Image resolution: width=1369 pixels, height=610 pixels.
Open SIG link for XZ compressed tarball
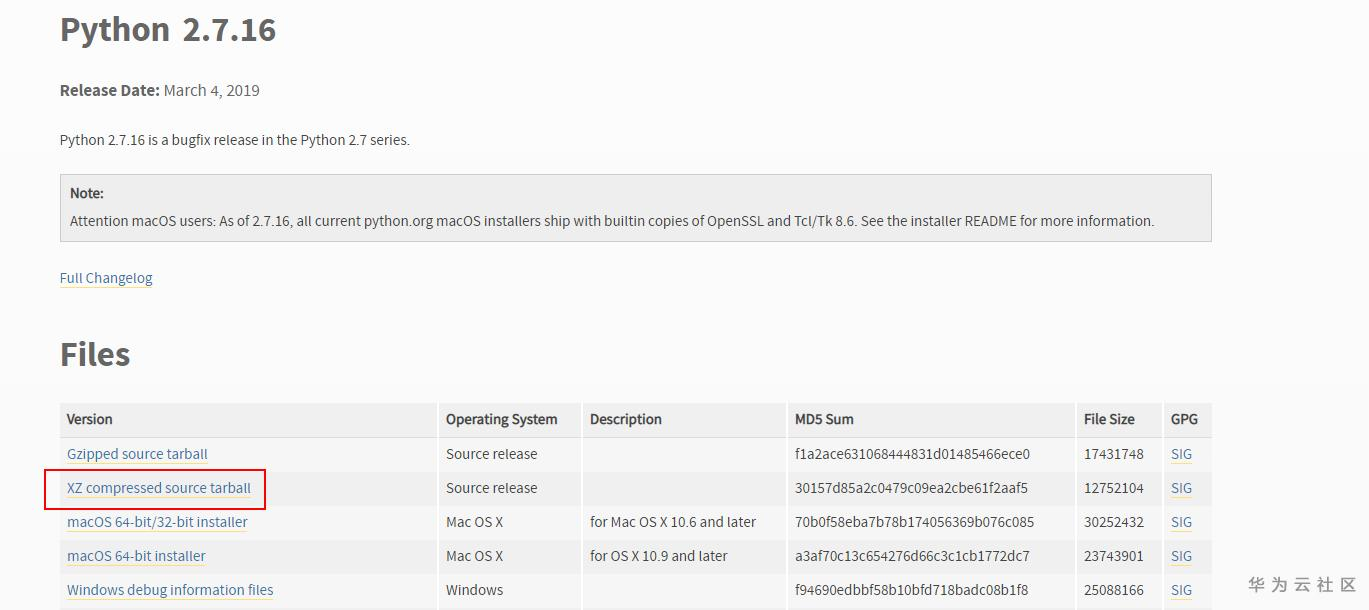click(x=1181, y=488)
